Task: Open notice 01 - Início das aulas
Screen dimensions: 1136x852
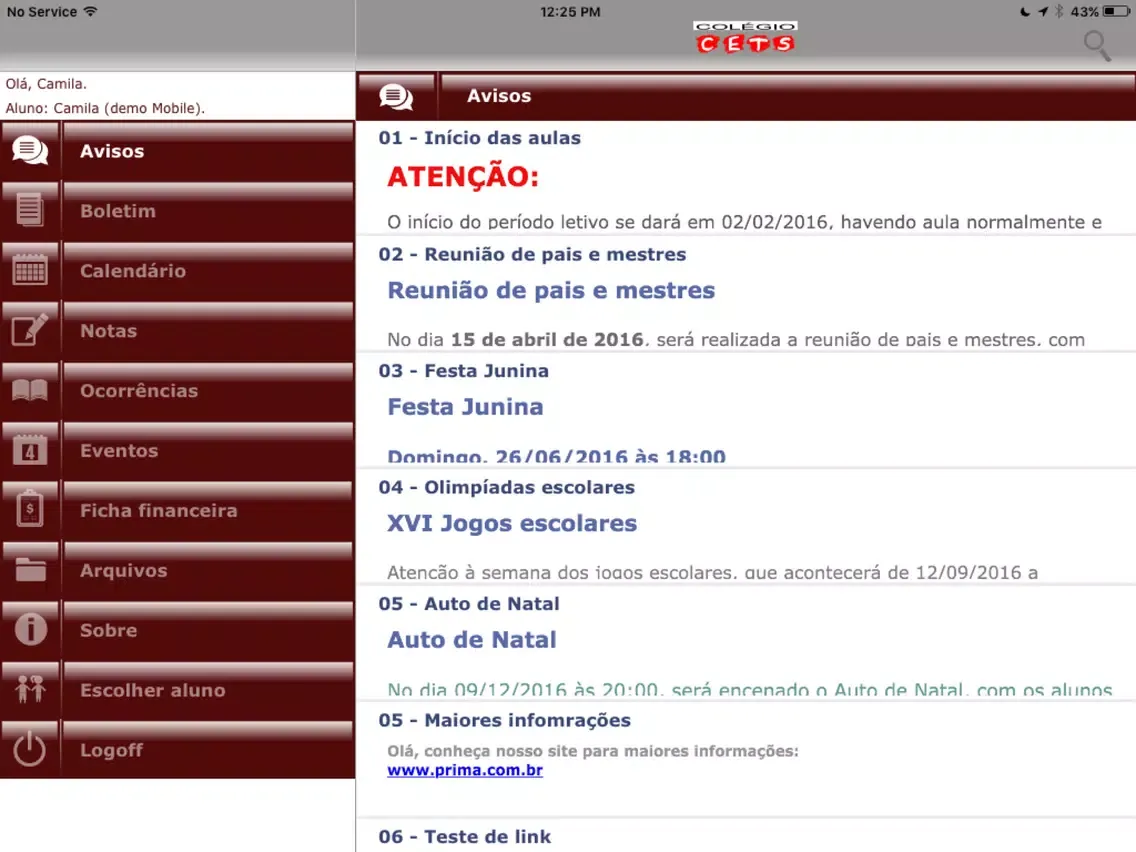Action: coord(746,178)
